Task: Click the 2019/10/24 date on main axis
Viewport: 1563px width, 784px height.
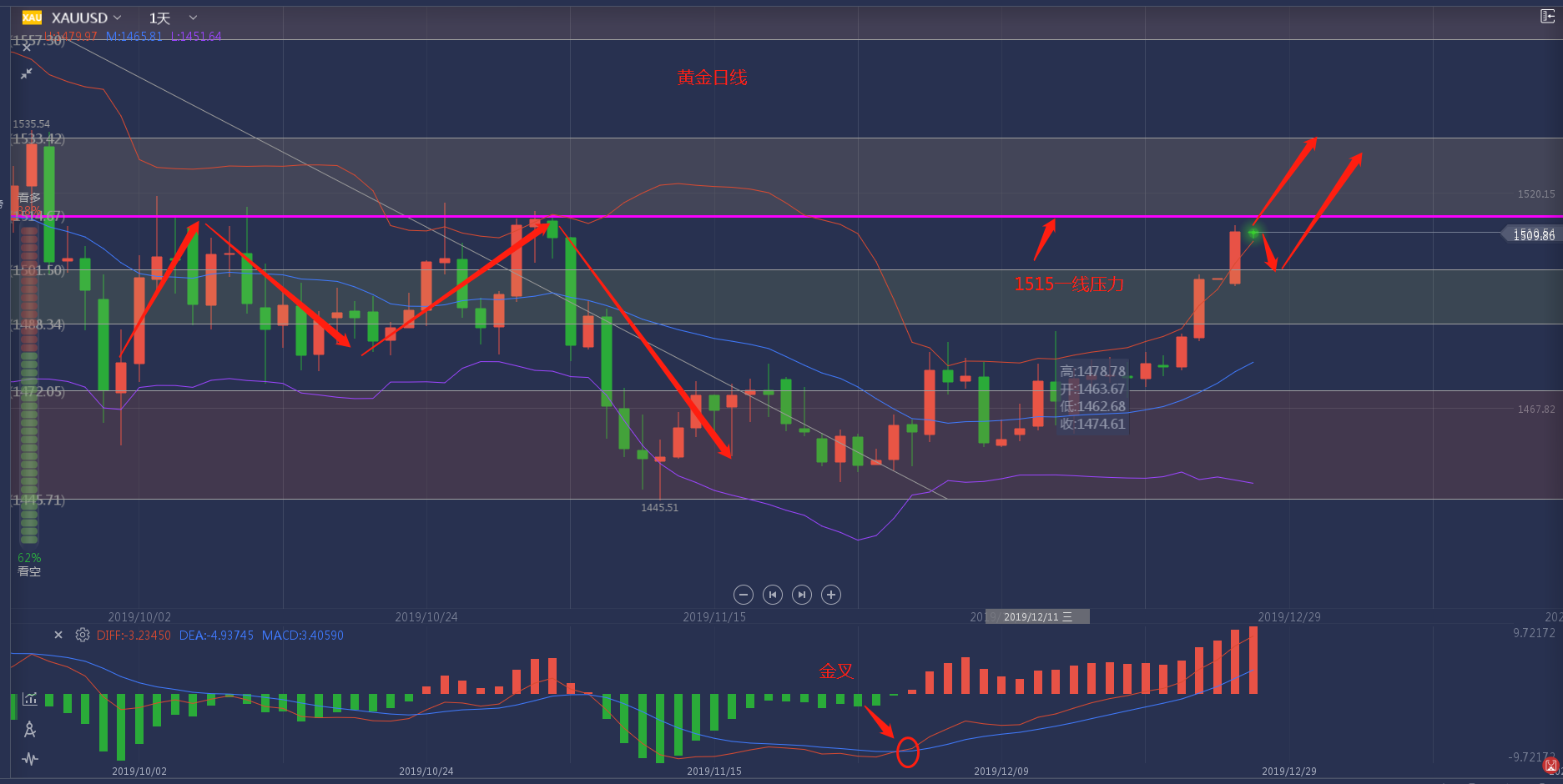Action: [426, 617]
